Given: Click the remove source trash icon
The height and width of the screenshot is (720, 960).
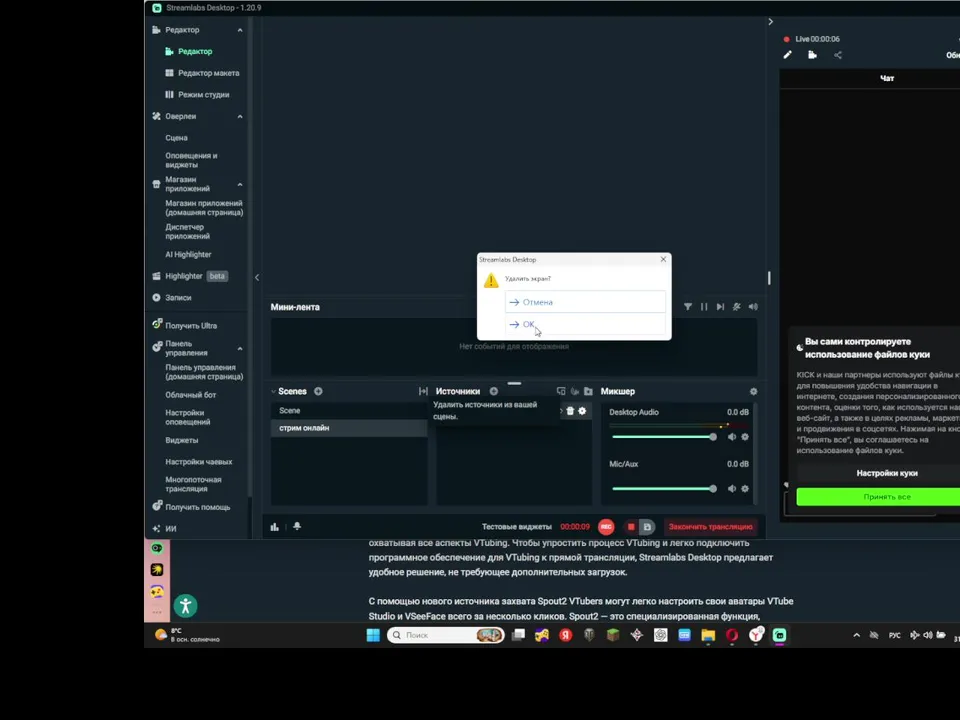Looking at the screenshot, I should coord(570,411).
